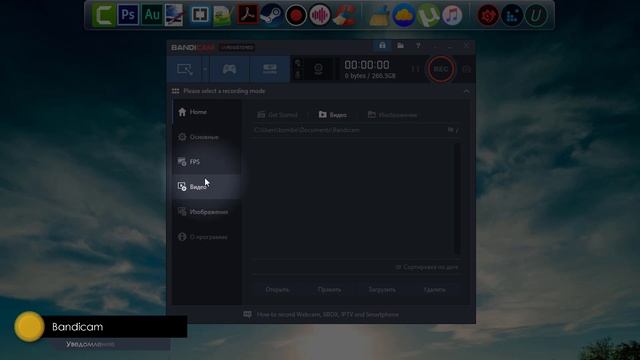Image resolution: width=640 pixels, height=360 pixels.
Task: Toggle the microphone icon under the webcam icon
Action: click(x=298, y=75)
